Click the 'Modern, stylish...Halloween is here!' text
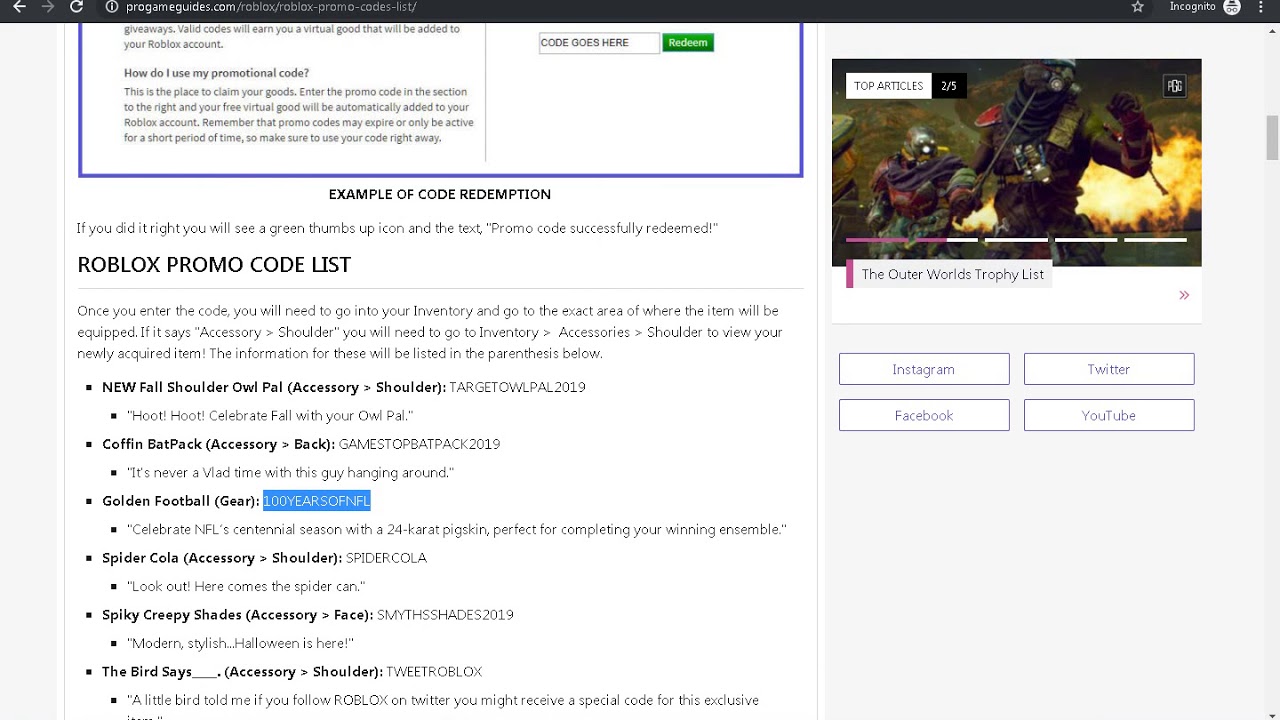Viewport: 1280px width, 720px height. (x=240, y=643)
